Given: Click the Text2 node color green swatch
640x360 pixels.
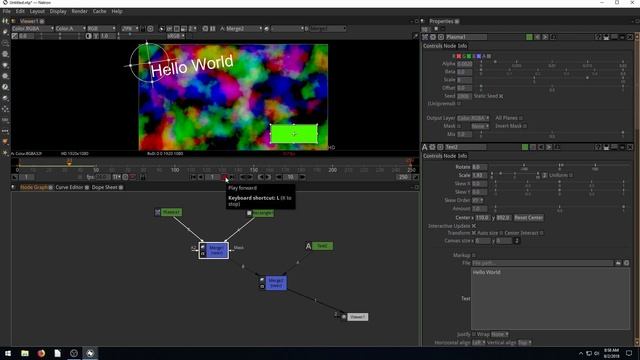Looking at the screenshot, I should 525,147.
